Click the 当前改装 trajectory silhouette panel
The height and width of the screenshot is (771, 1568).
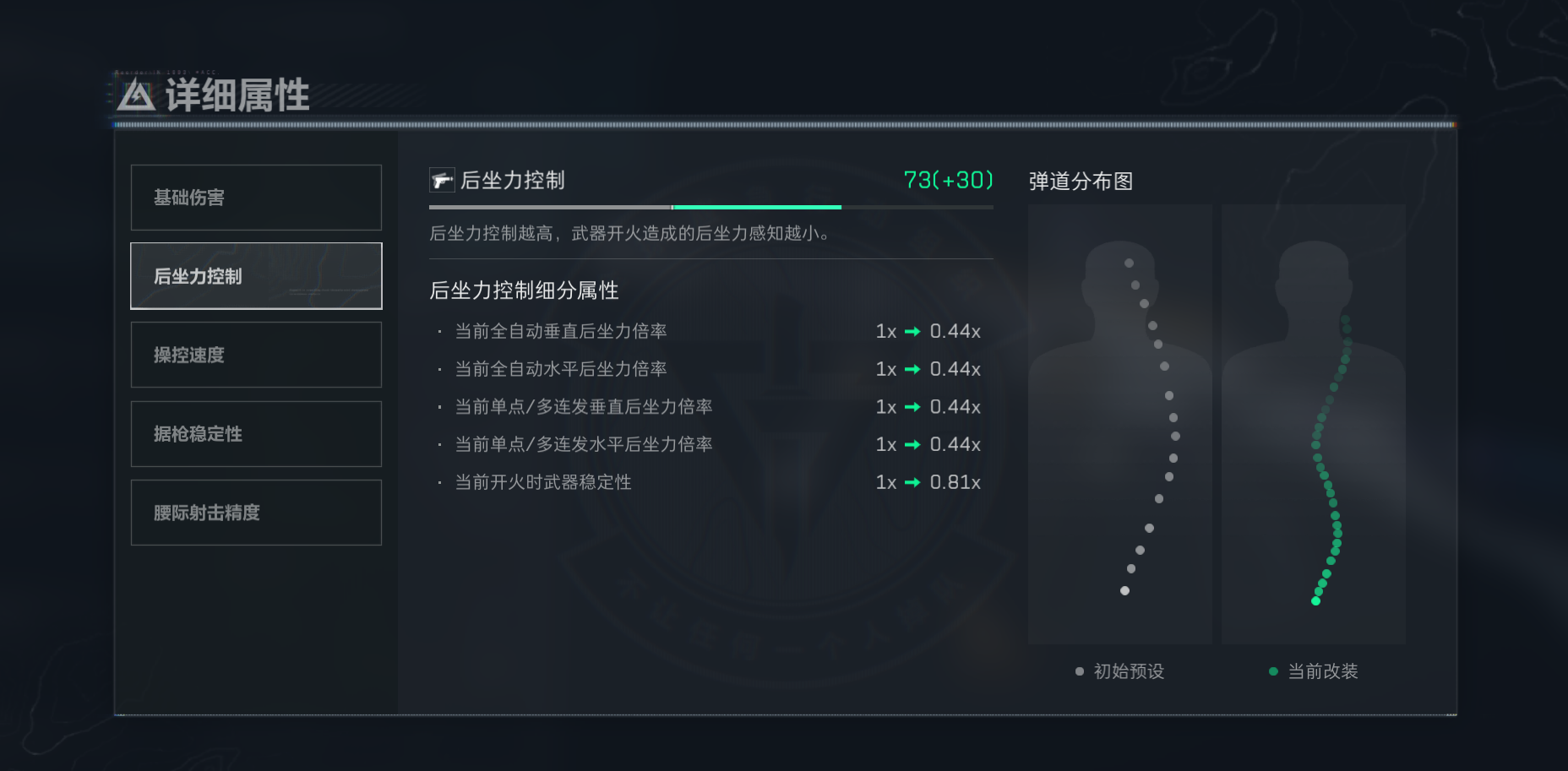coord(1313,424)
